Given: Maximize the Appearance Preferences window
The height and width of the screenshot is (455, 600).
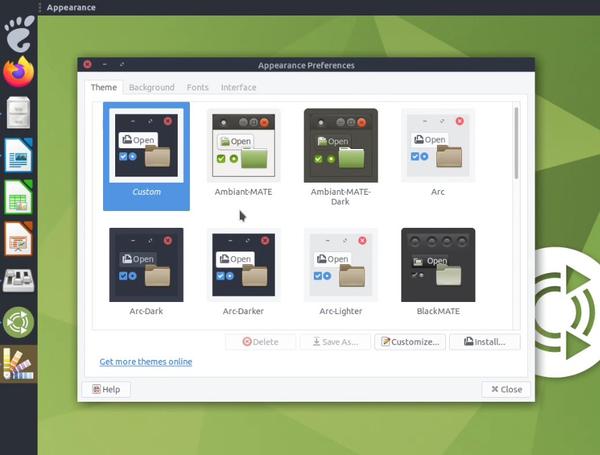Looking at the screenshot, I should pos(122,64).
